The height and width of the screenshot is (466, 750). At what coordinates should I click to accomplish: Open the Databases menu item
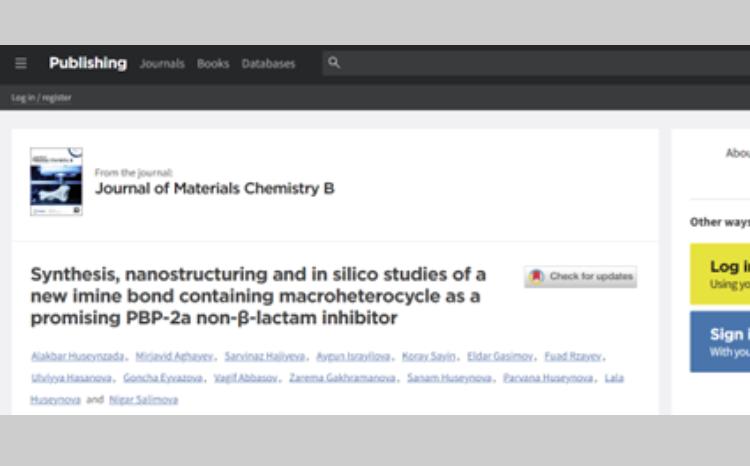click(268, 64)
